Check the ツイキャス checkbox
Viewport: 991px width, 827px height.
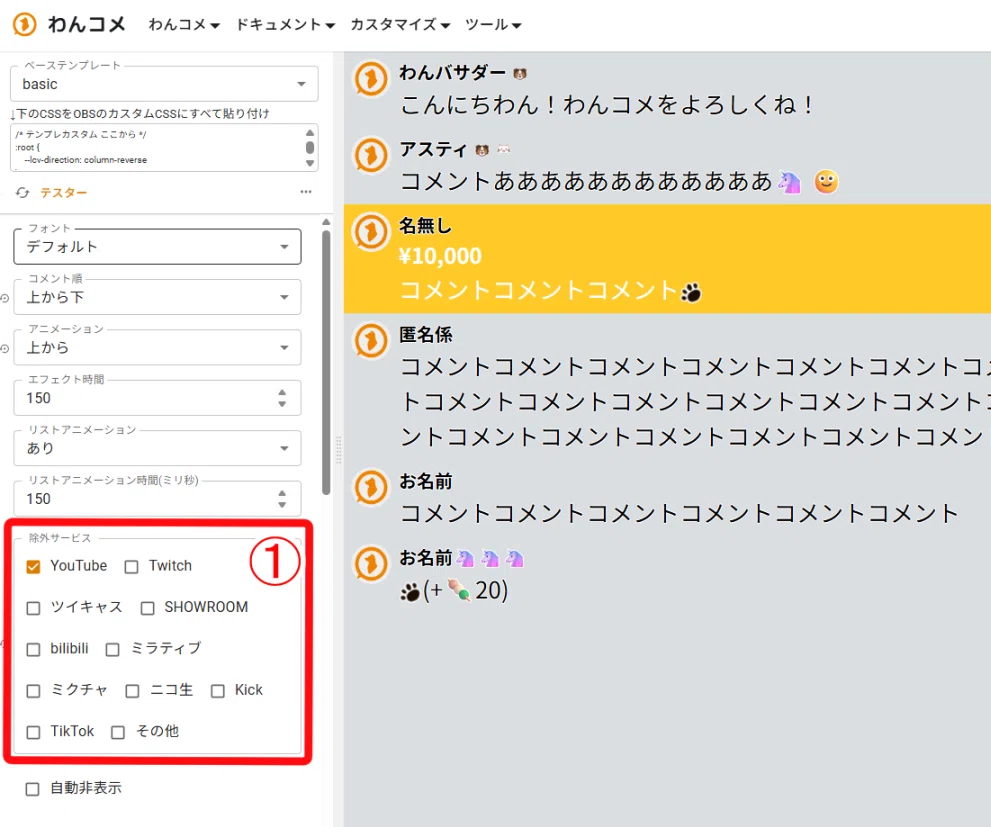click(33, 608)
